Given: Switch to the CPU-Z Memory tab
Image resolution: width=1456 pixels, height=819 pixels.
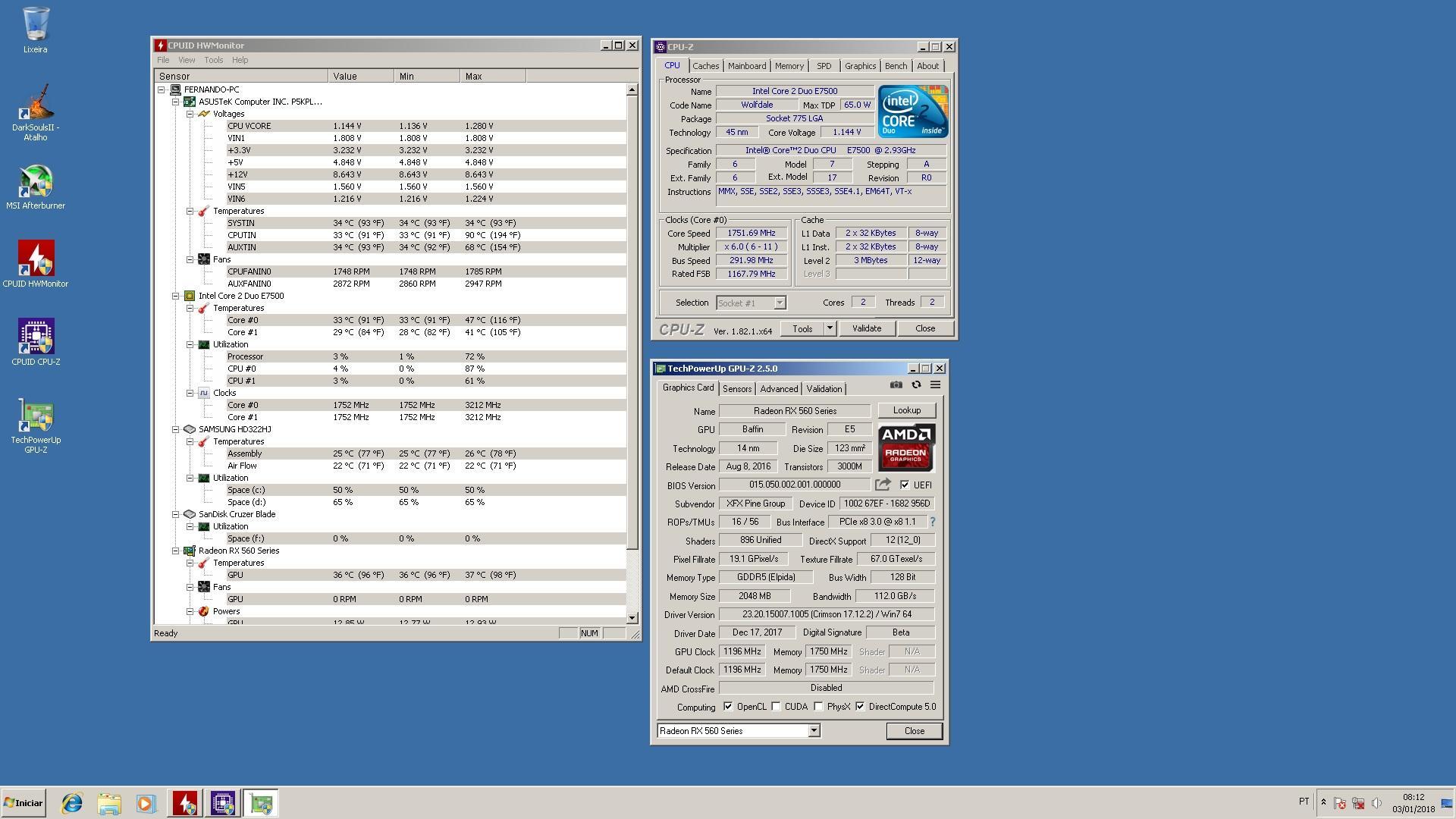Looking at the screenshot, I should pyautogui.click(x=789, y=66).
